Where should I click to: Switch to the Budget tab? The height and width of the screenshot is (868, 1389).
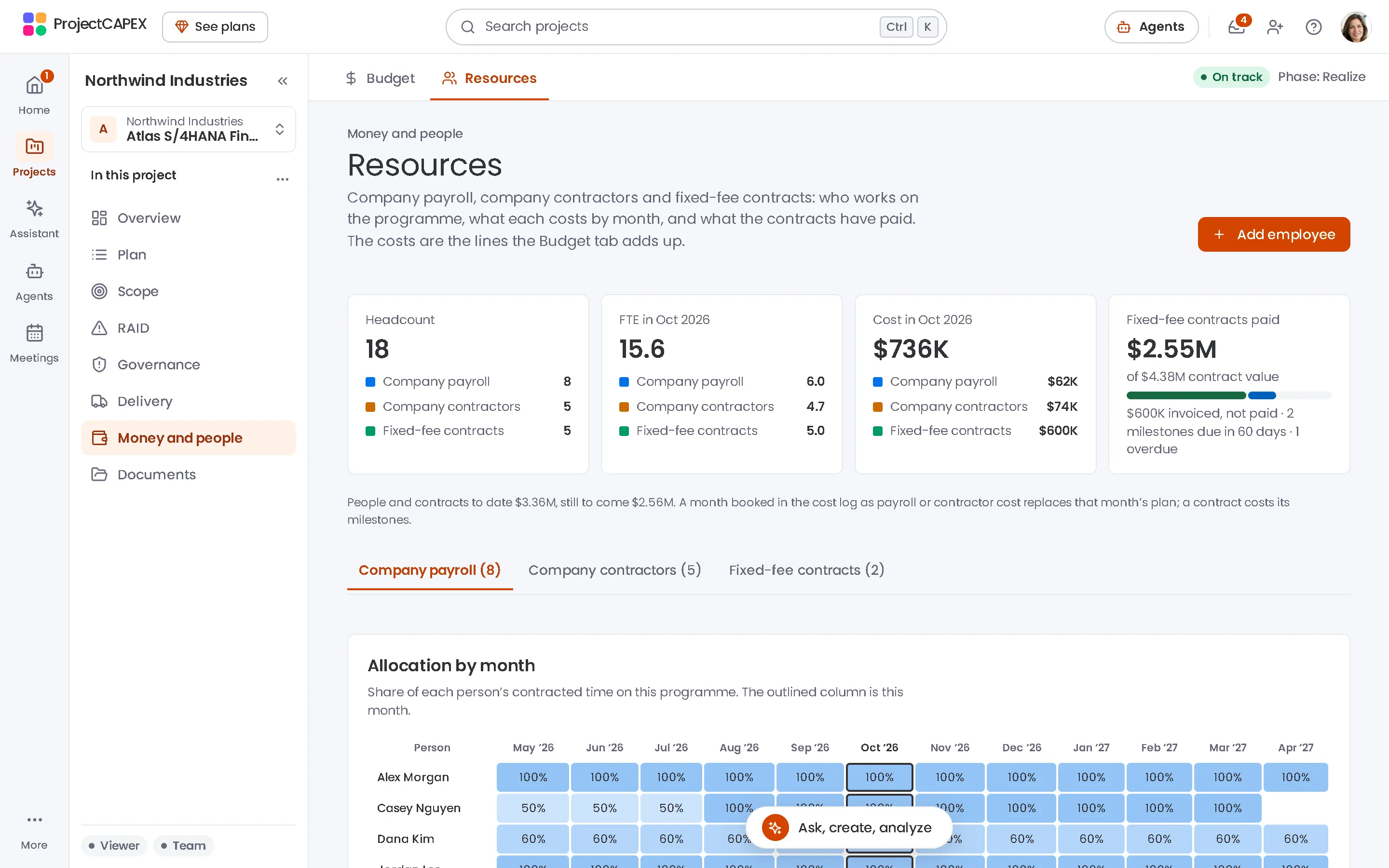380,78
